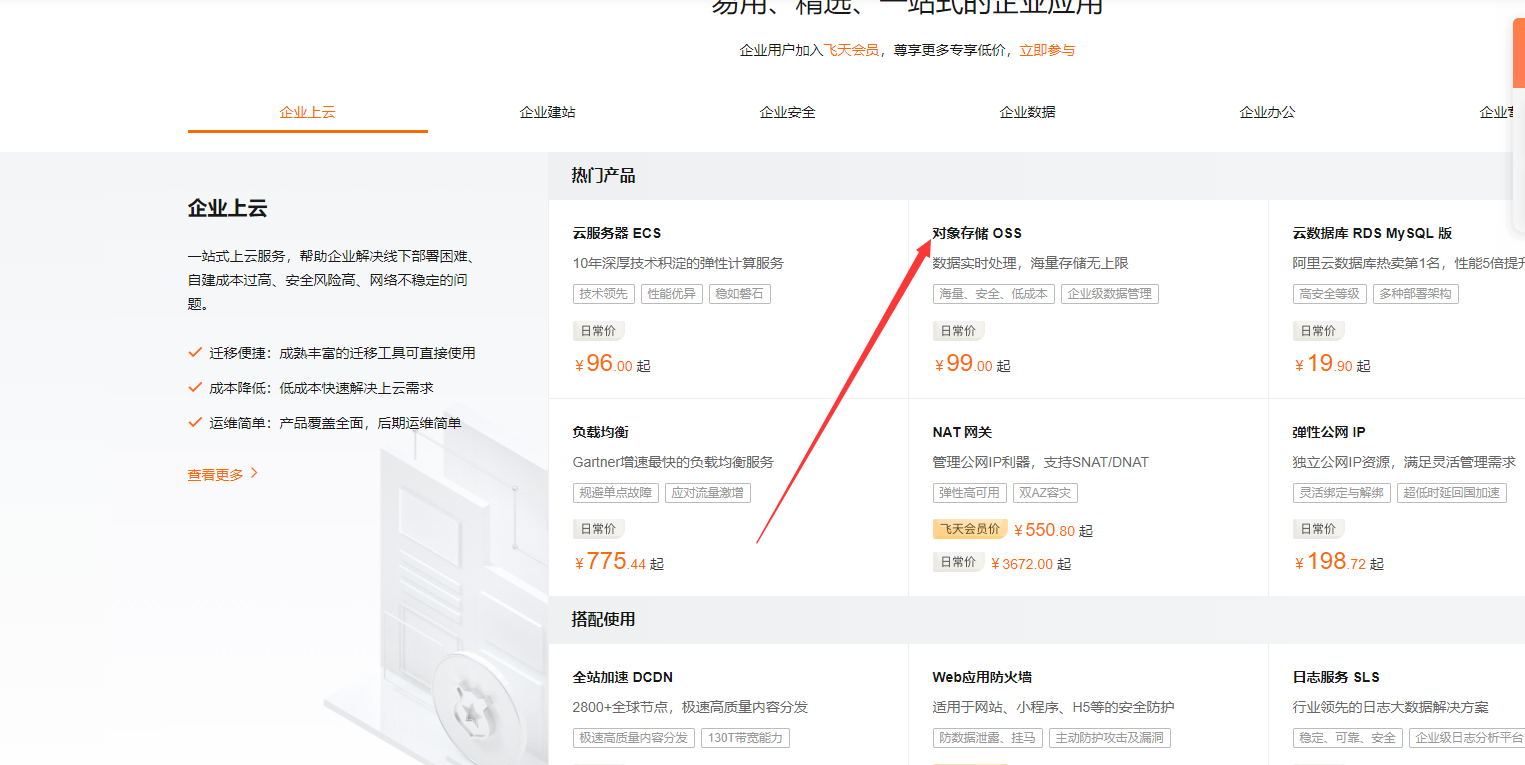Open the NAT 网关 product title
Screen dimensions: 1525x765
pyautogui.click(x=962, y=432)
